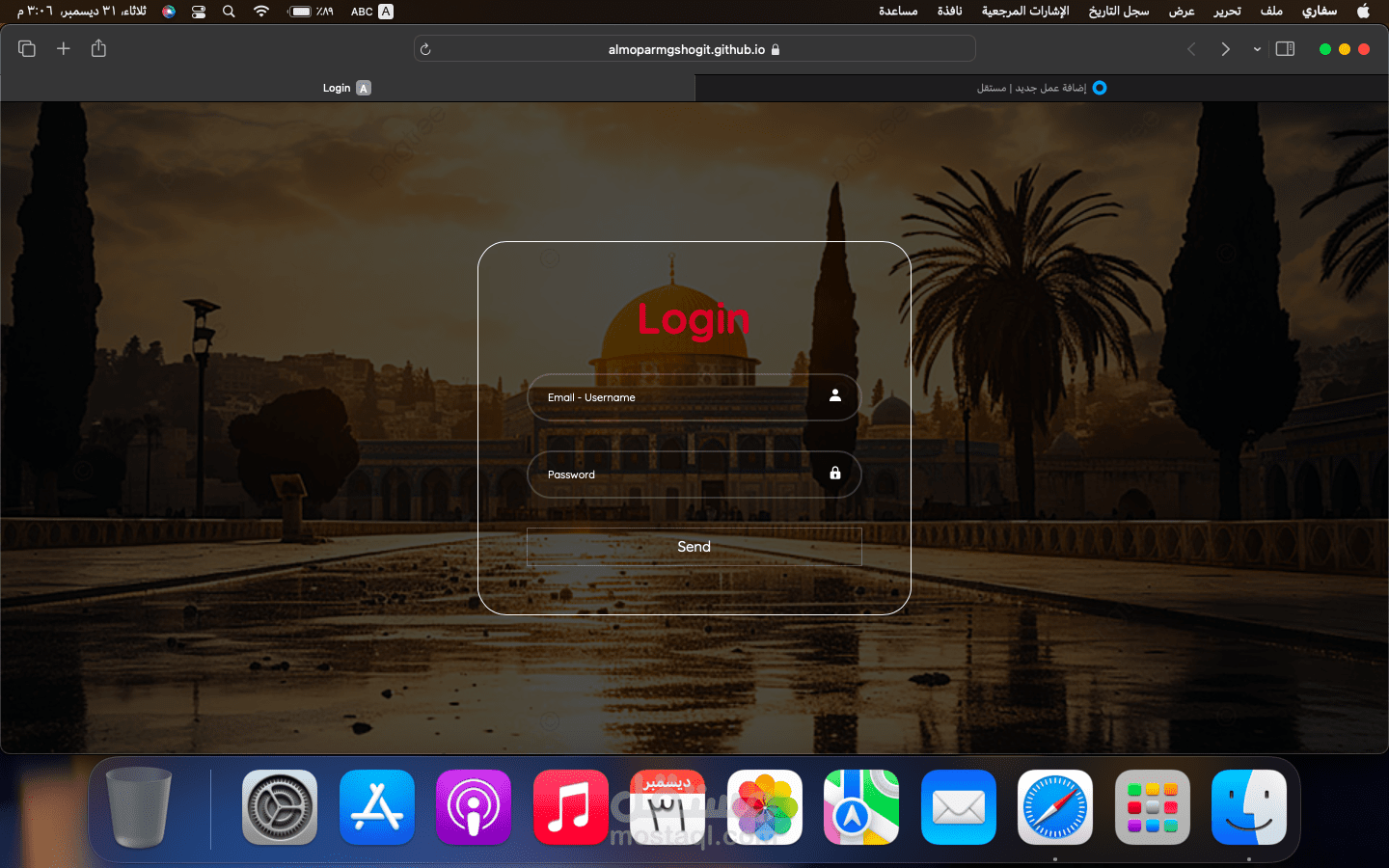Open App Store from the Dock
Screen dimensions: 1389x868
[377, 807]
